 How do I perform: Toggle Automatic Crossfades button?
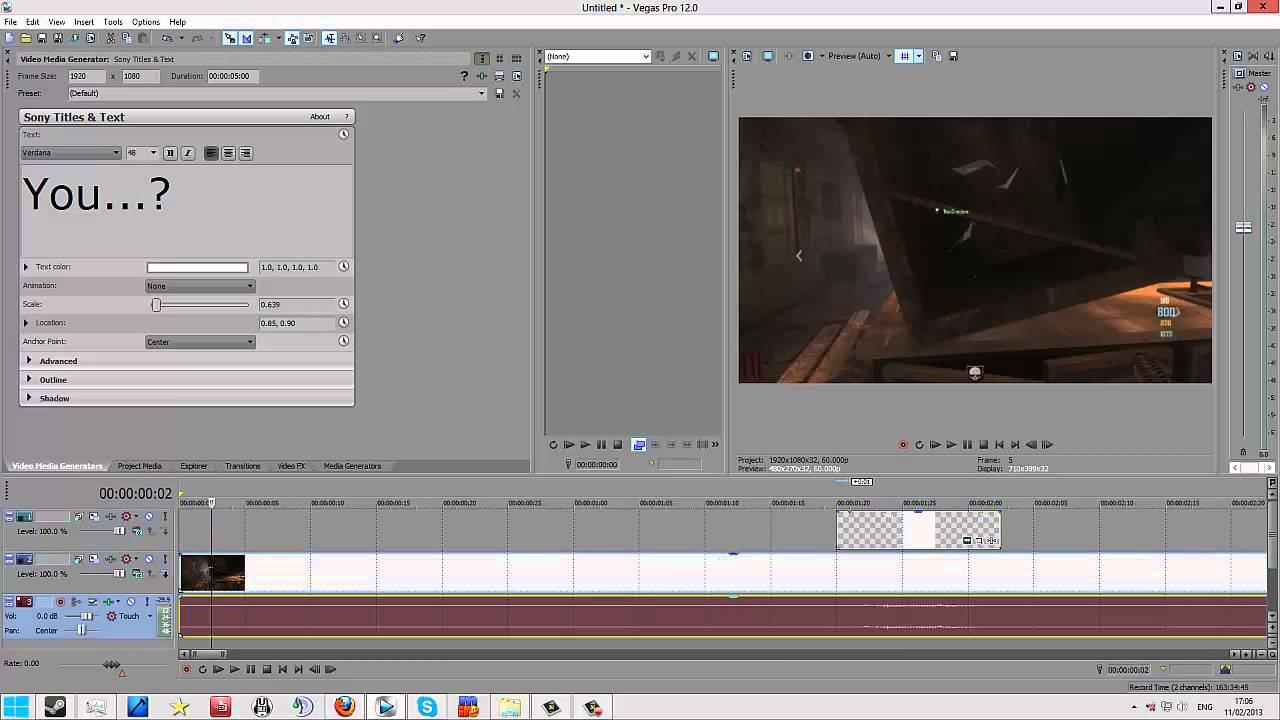click(x=246, y=38)
